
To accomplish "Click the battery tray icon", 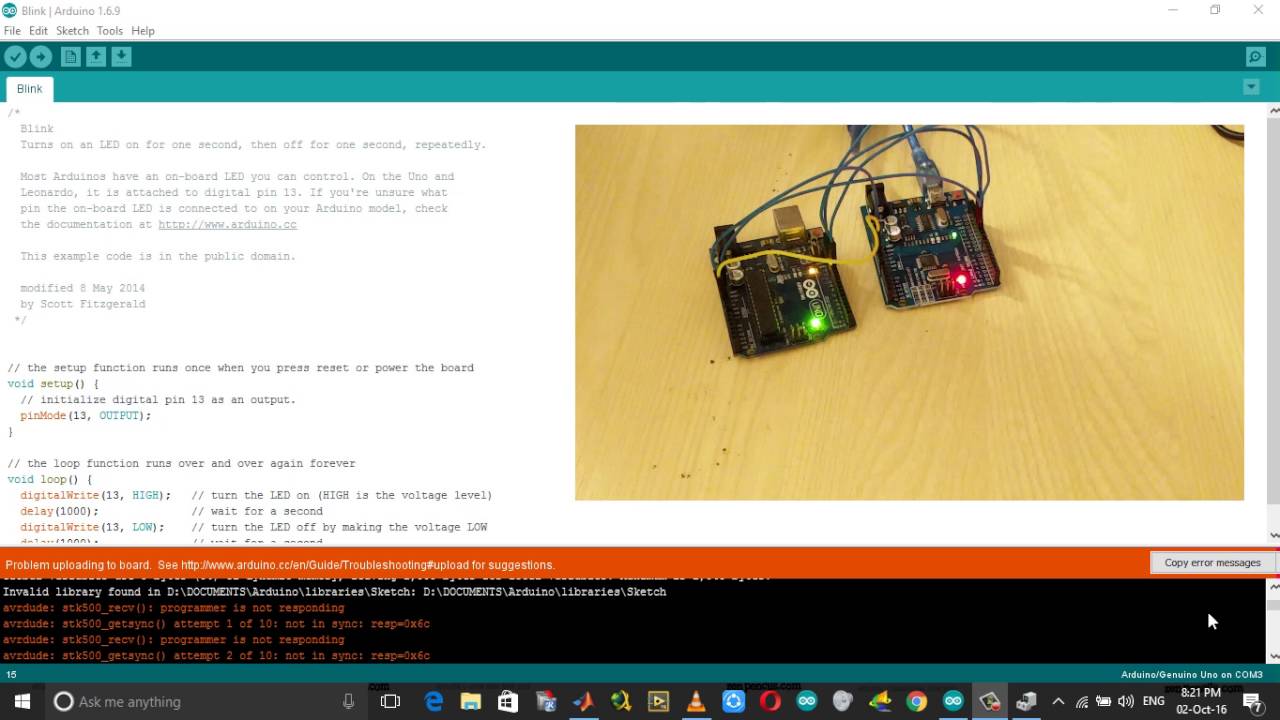I will tap(1104, 701).
